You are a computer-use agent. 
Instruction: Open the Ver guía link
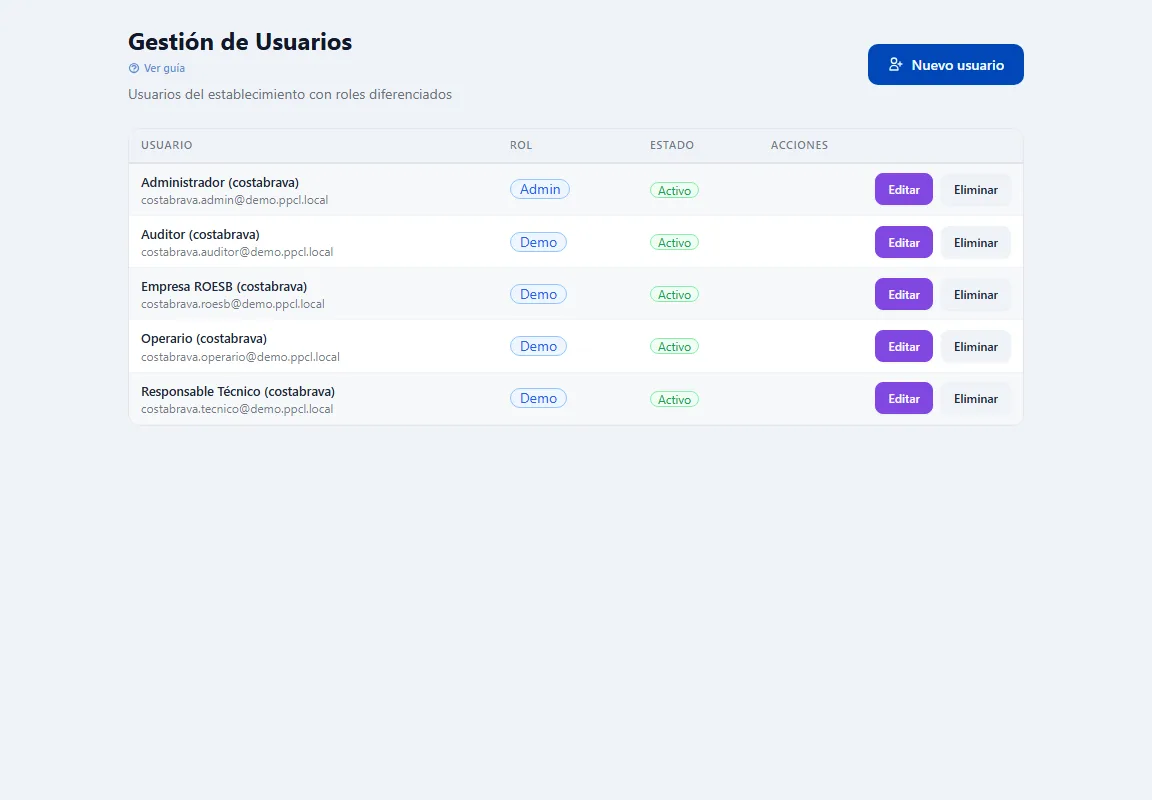pos(156,68)
